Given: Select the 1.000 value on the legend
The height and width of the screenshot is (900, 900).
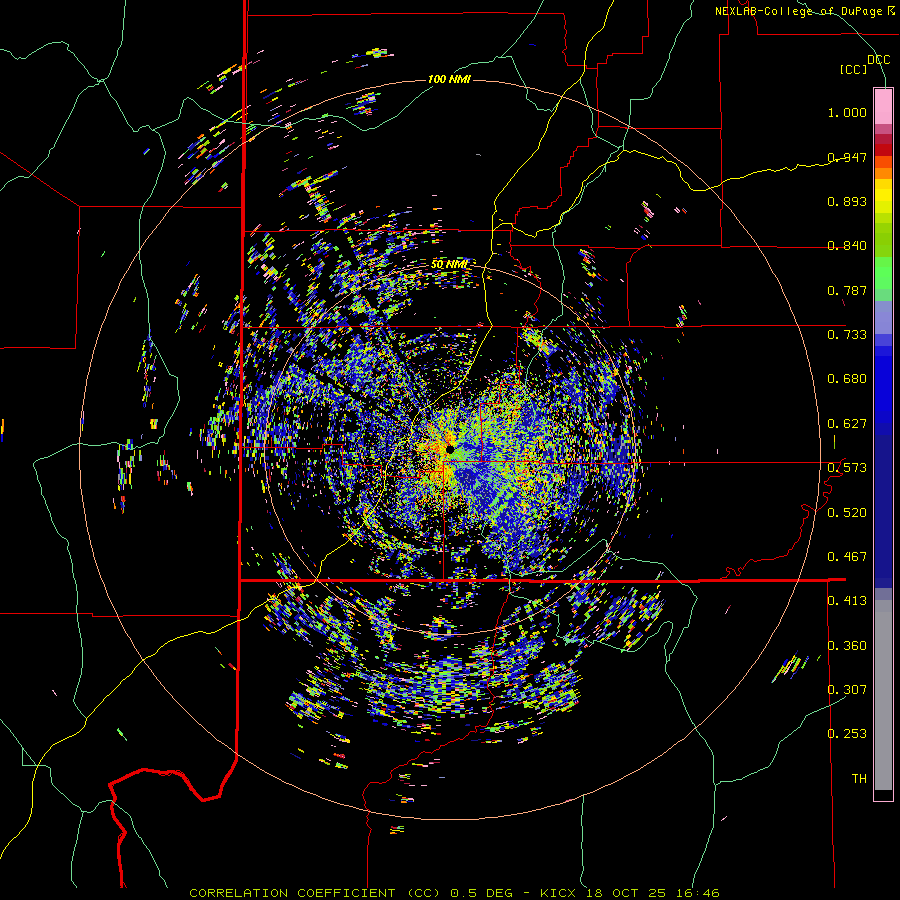Looking at the screenshot, I should pos(847,112).
